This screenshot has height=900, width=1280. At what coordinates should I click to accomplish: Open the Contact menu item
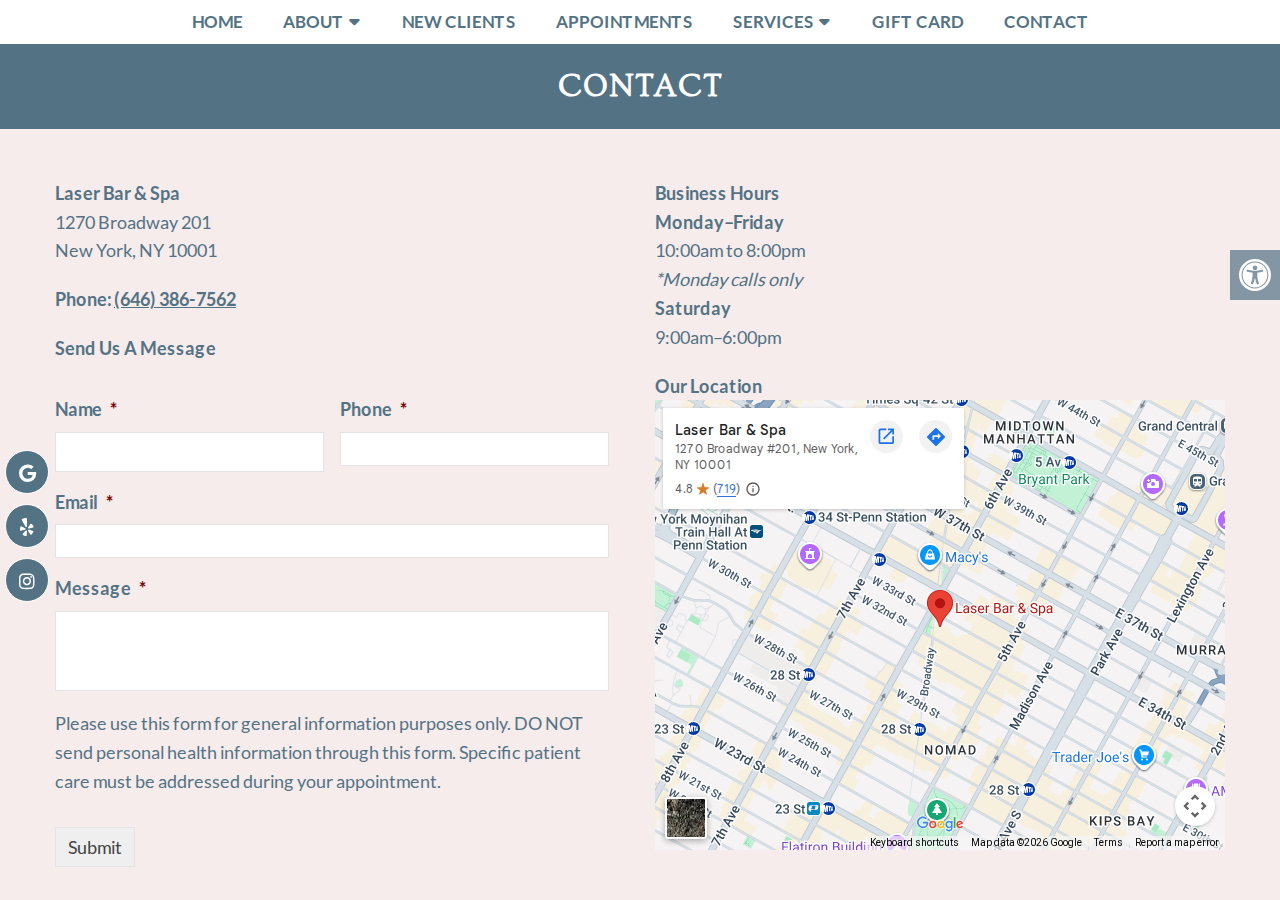(1046, 22)
